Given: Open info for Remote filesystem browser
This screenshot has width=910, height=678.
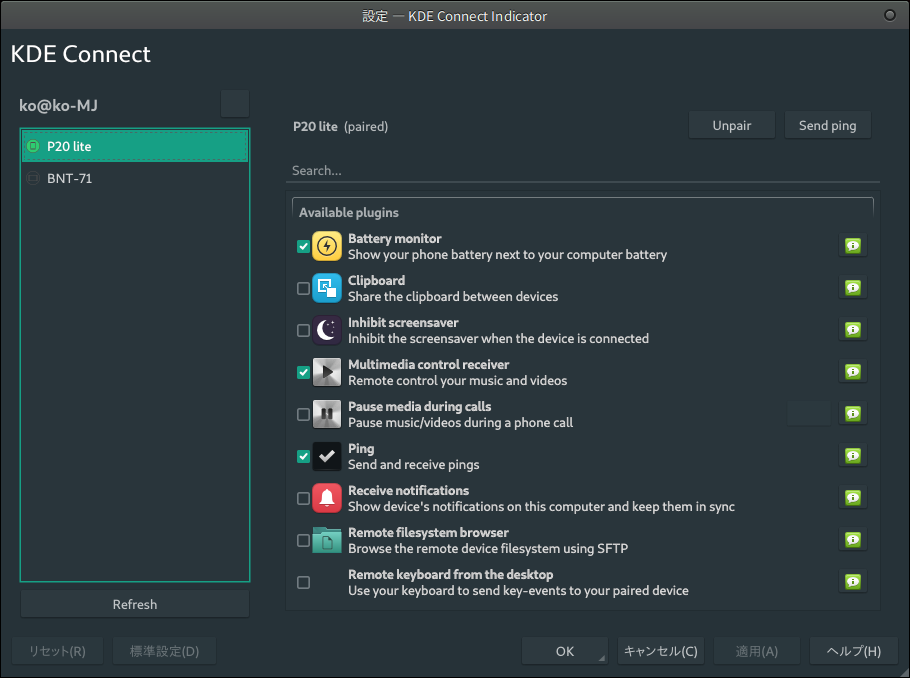Looking at the screenshot, I should point(853,539).
